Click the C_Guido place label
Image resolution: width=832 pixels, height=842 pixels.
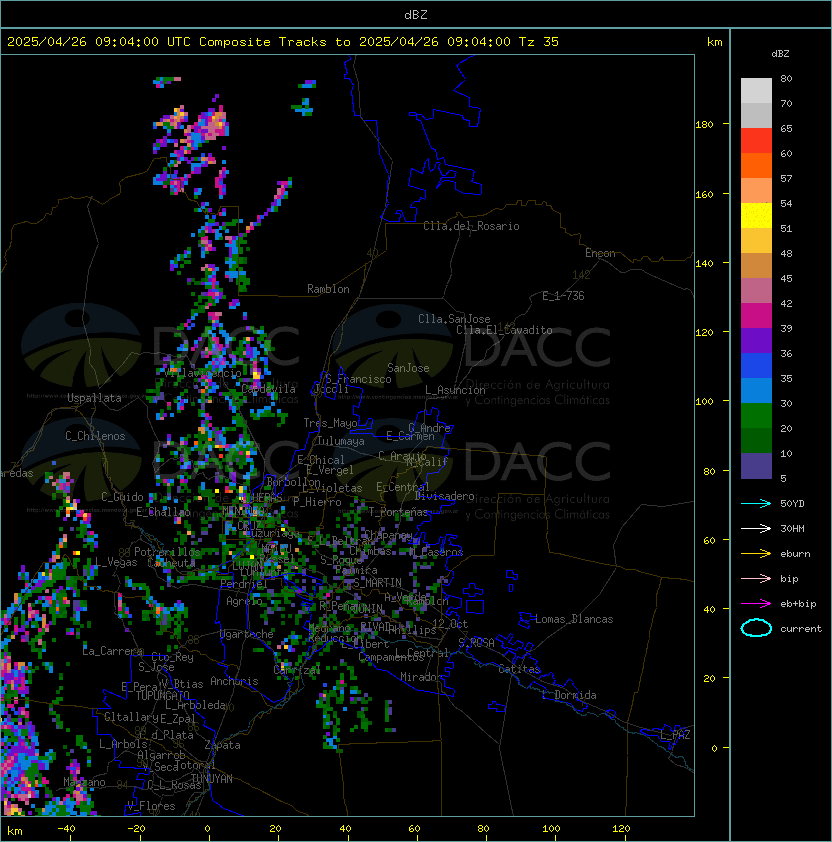tap(122, 497)
